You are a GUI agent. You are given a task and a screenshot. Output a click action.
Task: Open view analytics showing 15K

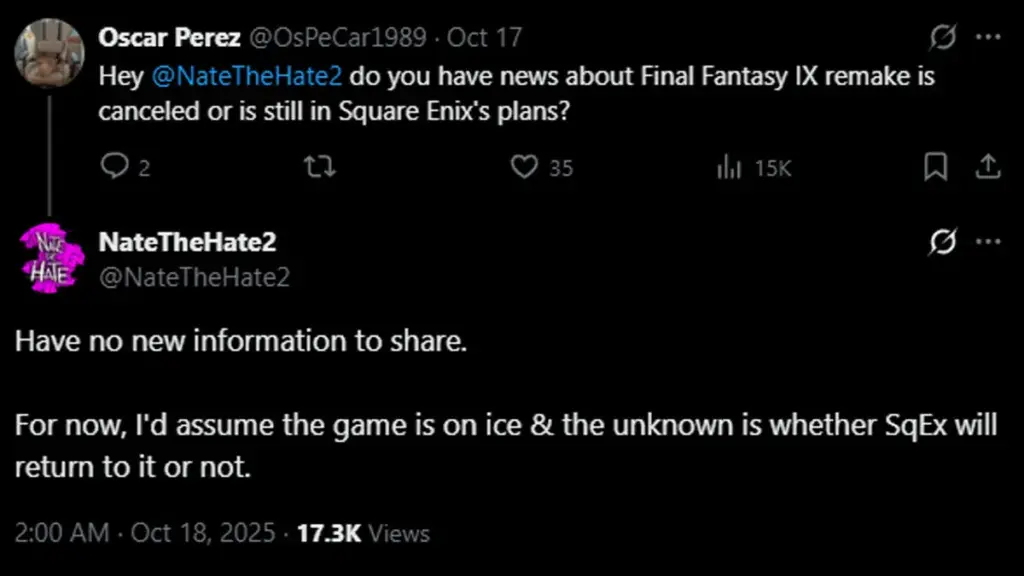[x=729, y=168]
